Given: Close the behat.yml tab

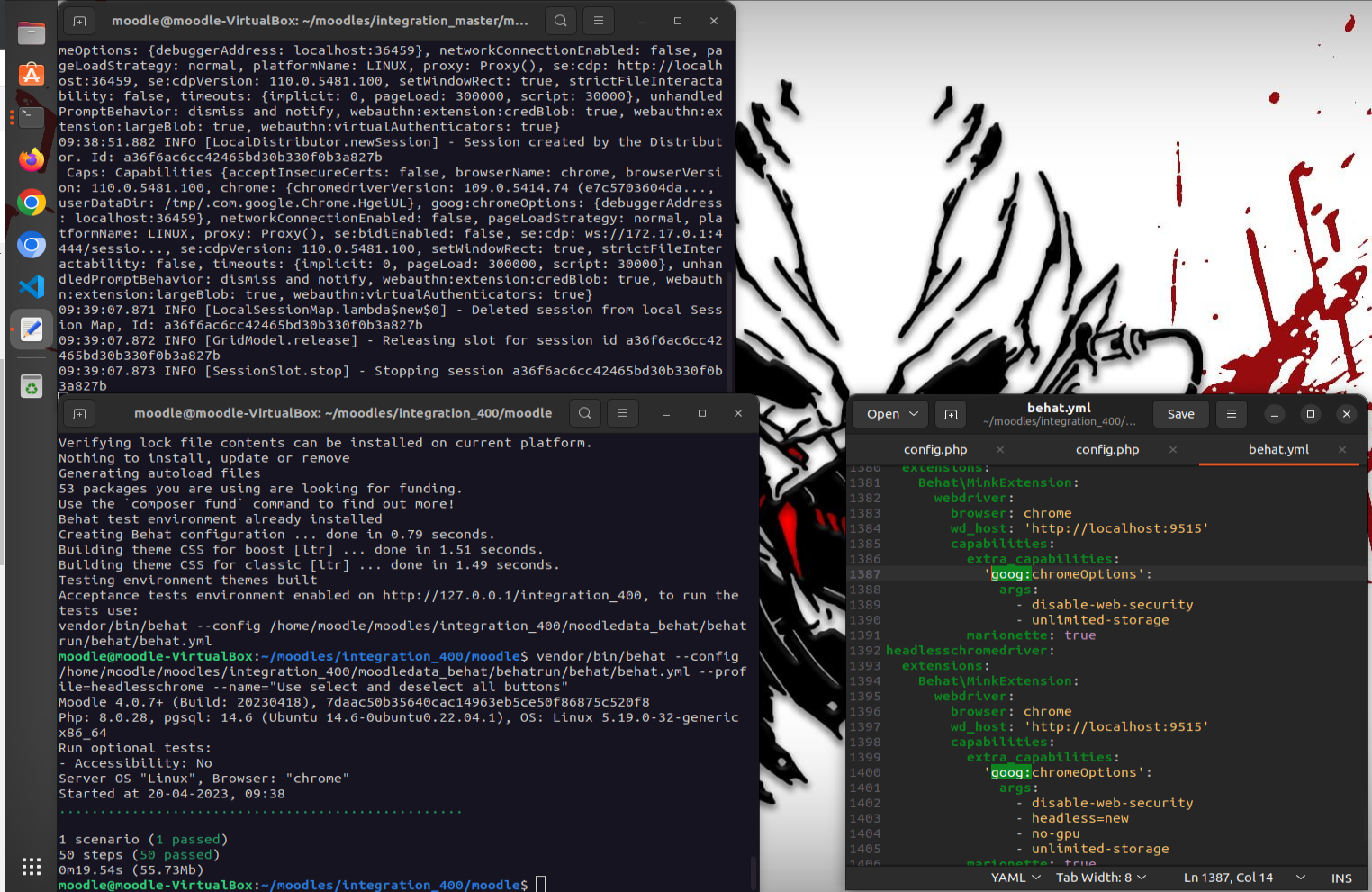Looking at the screenshot, I should pos(1342,449).
